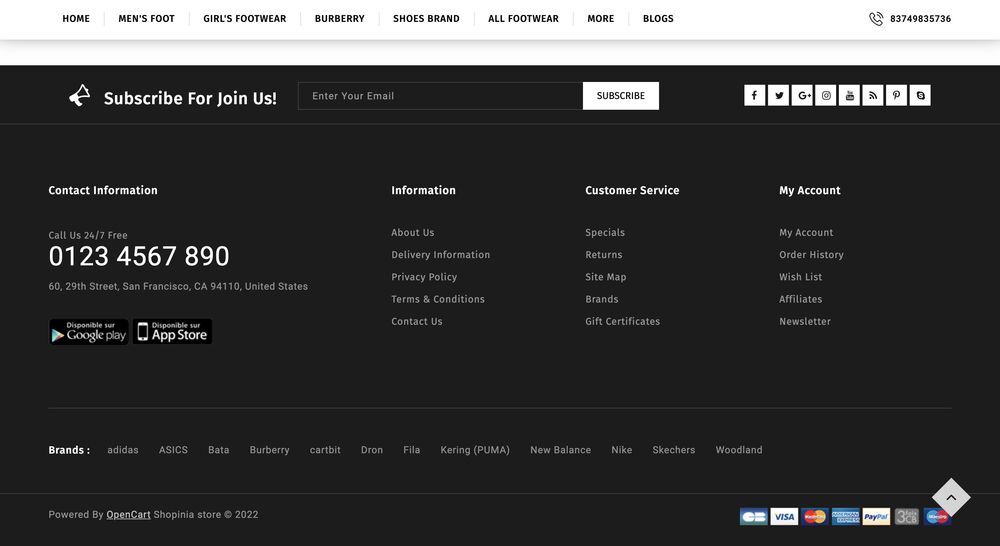
Task: Open the Order History link
Action: [x=811, y=255]
